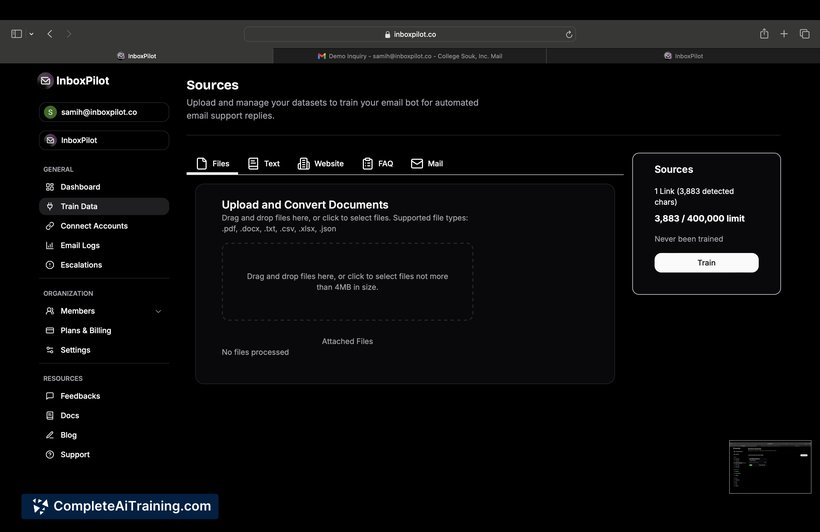Open a new tab with plus icon
Viewport: 820px width, 532px height.
784,34
